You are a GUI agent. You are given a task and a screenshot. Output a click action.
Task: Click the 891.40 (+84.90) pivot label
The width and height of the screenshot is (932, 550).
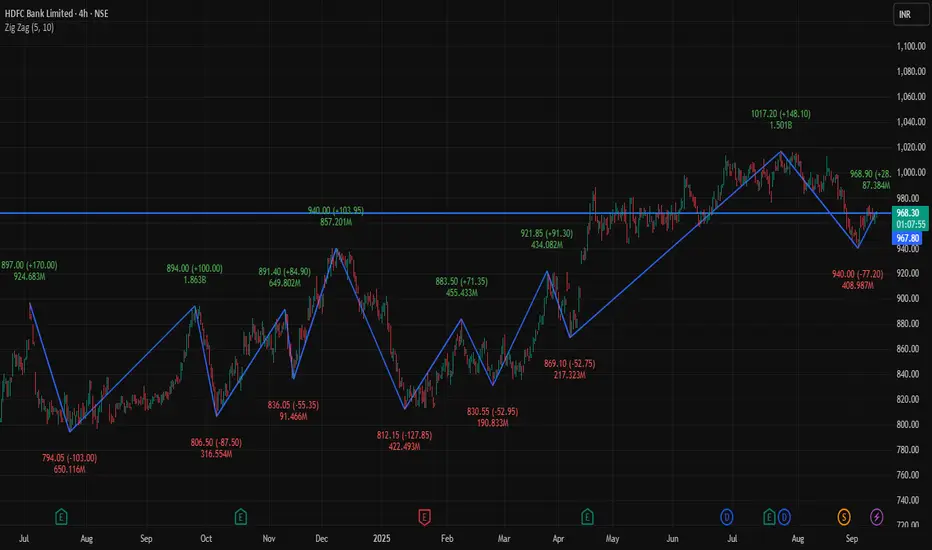[284, 272]
